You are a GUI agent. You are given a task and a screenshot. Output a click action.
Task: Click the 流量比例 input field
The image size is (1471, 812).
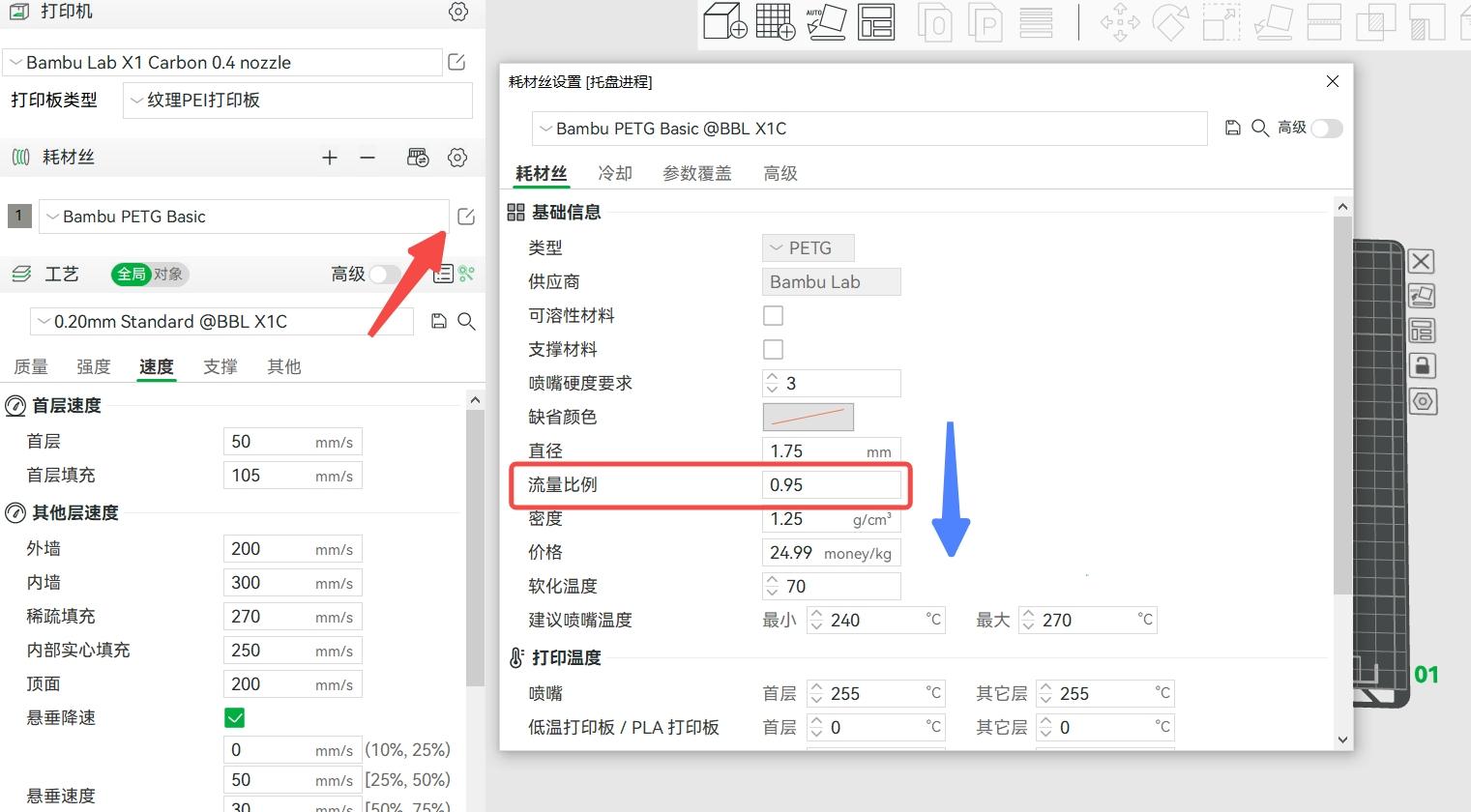click(x=832, y=485)
